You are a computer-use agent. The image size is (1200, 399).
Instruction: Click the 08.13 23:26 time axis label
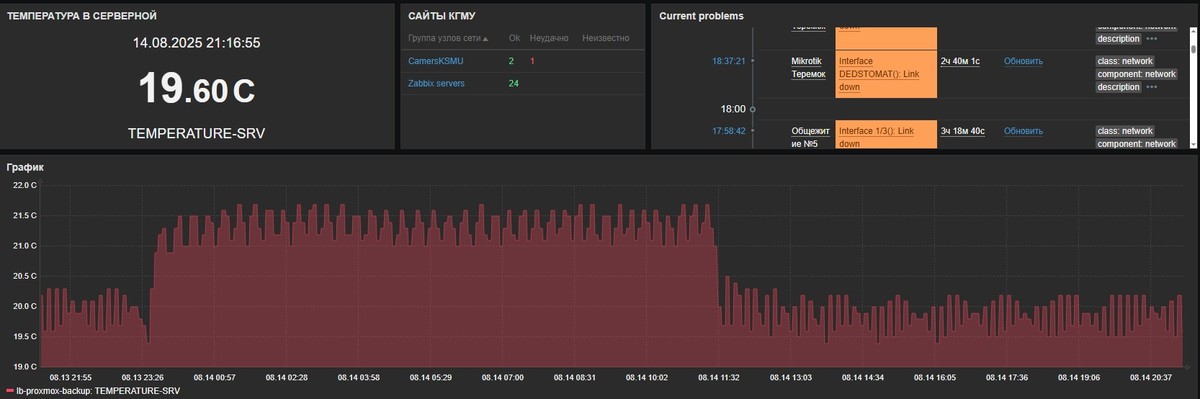[x=144, y=377]
